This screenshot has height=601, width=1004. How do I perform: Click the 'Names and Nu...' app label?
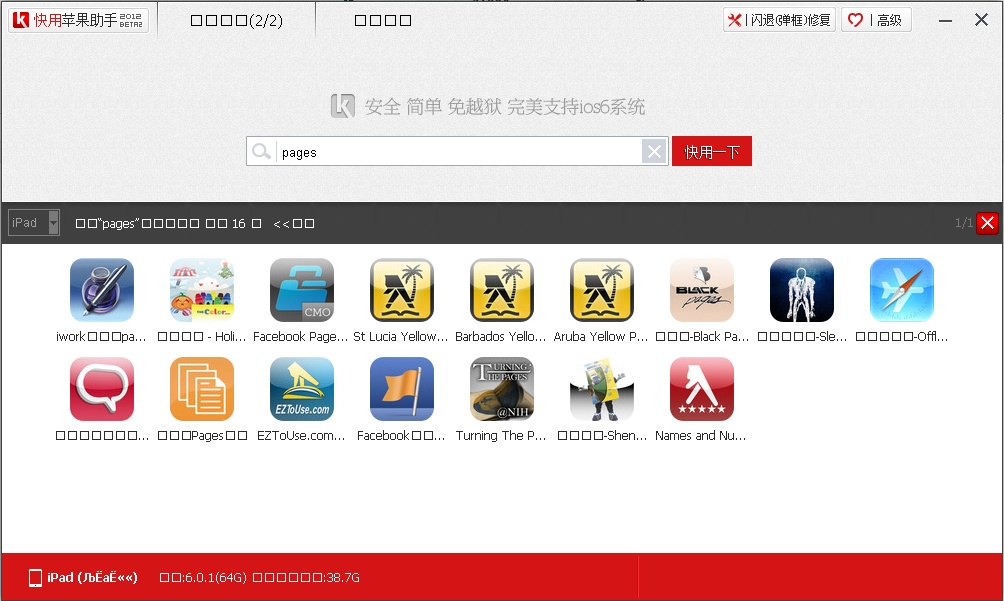point(700,436)
